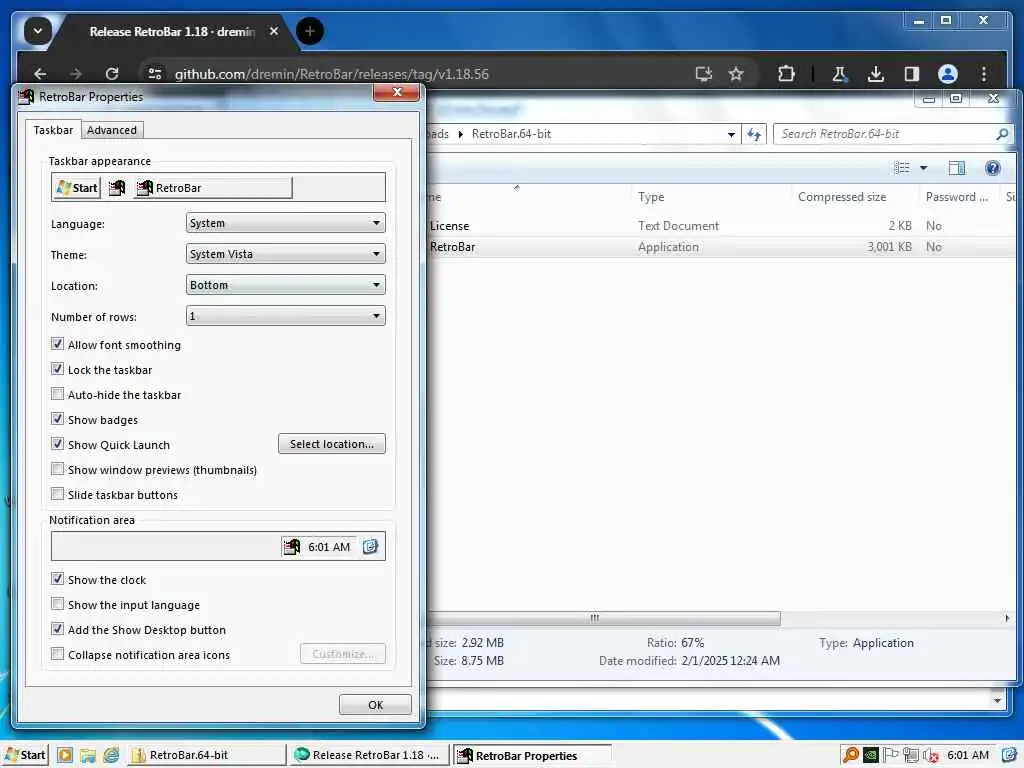Open Chrome profile avatar
Image resolution: width=1024 pixels, height=768 pixels.
click(x=948, y=74)
